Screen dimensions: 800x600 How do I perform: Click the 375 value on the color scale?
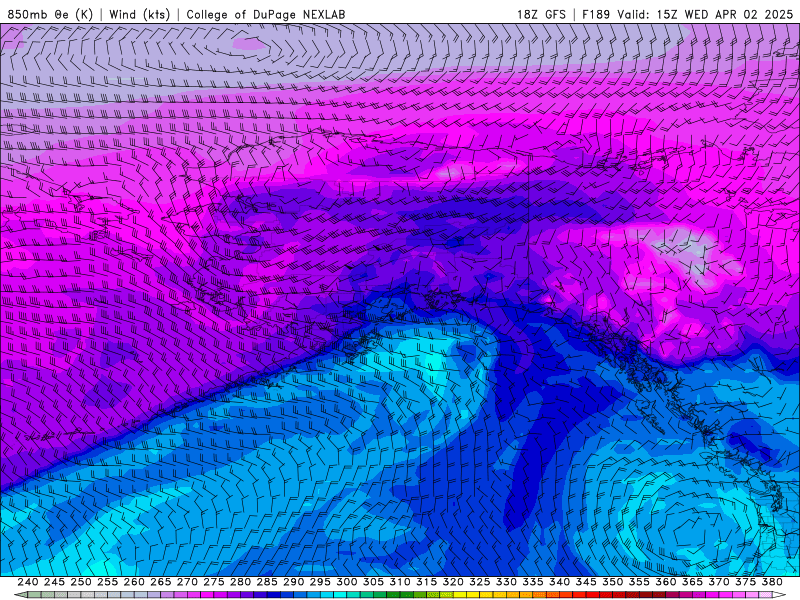[745, 582]
